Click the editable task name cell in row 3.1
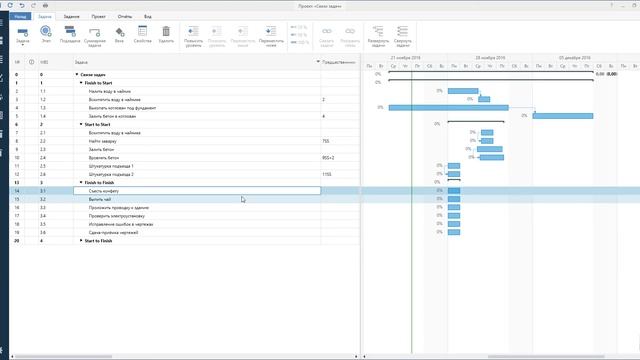640x360 pixels. 197,191
